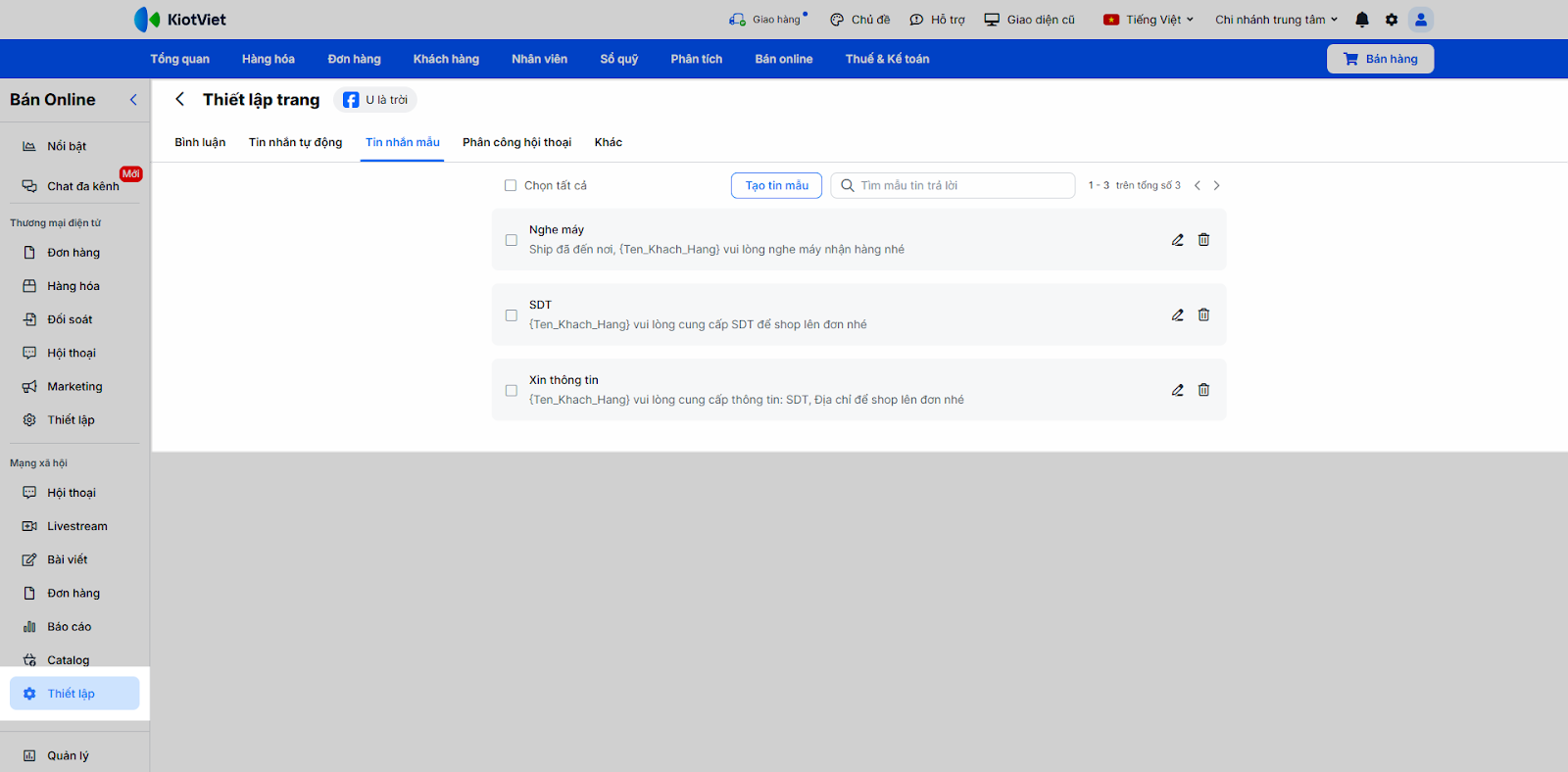The image size is (1568, 772).
Task: Open the Chi nhánh trung tâm dropdown
Action: pyautogui.click(x=1277, y=20)
